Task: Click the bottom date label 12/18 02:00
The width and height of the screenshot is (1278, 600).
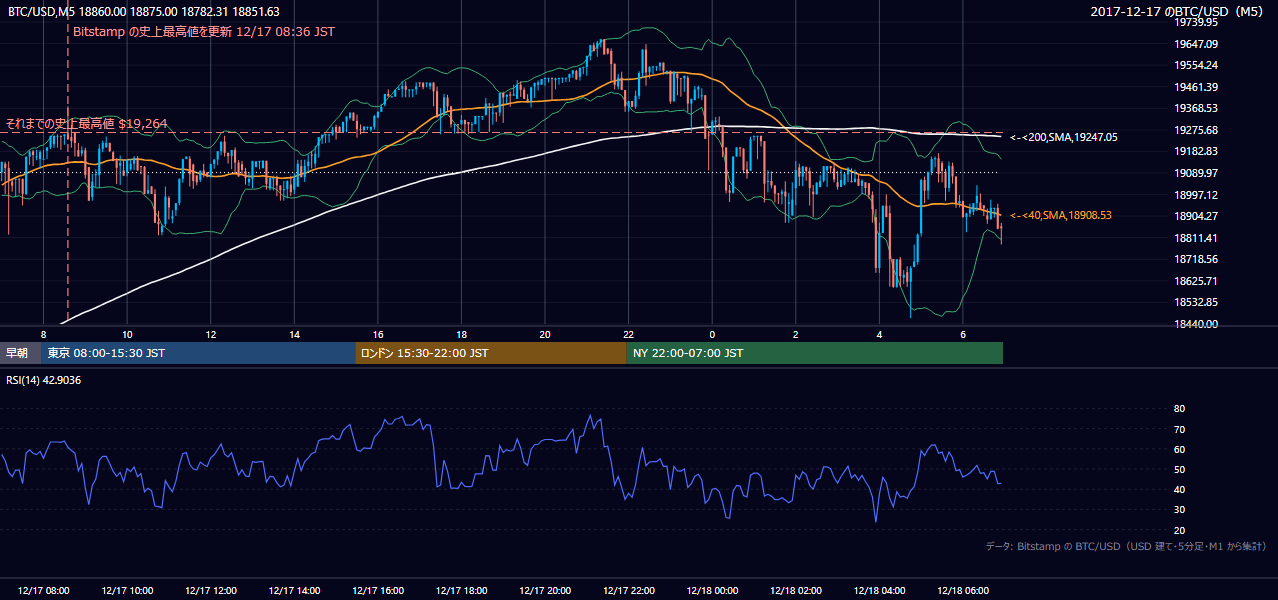Action: tap(795, 591)
